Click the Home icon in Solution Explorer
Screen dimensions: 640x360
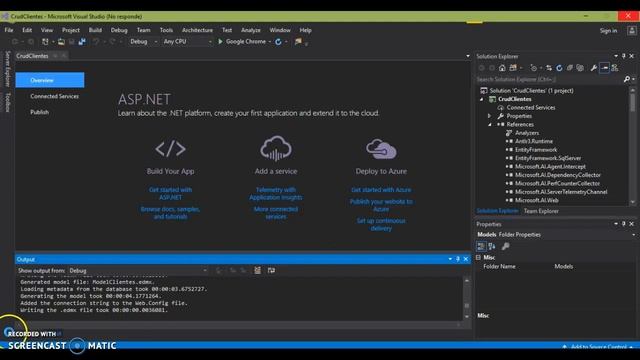click(x=502, y=68)
